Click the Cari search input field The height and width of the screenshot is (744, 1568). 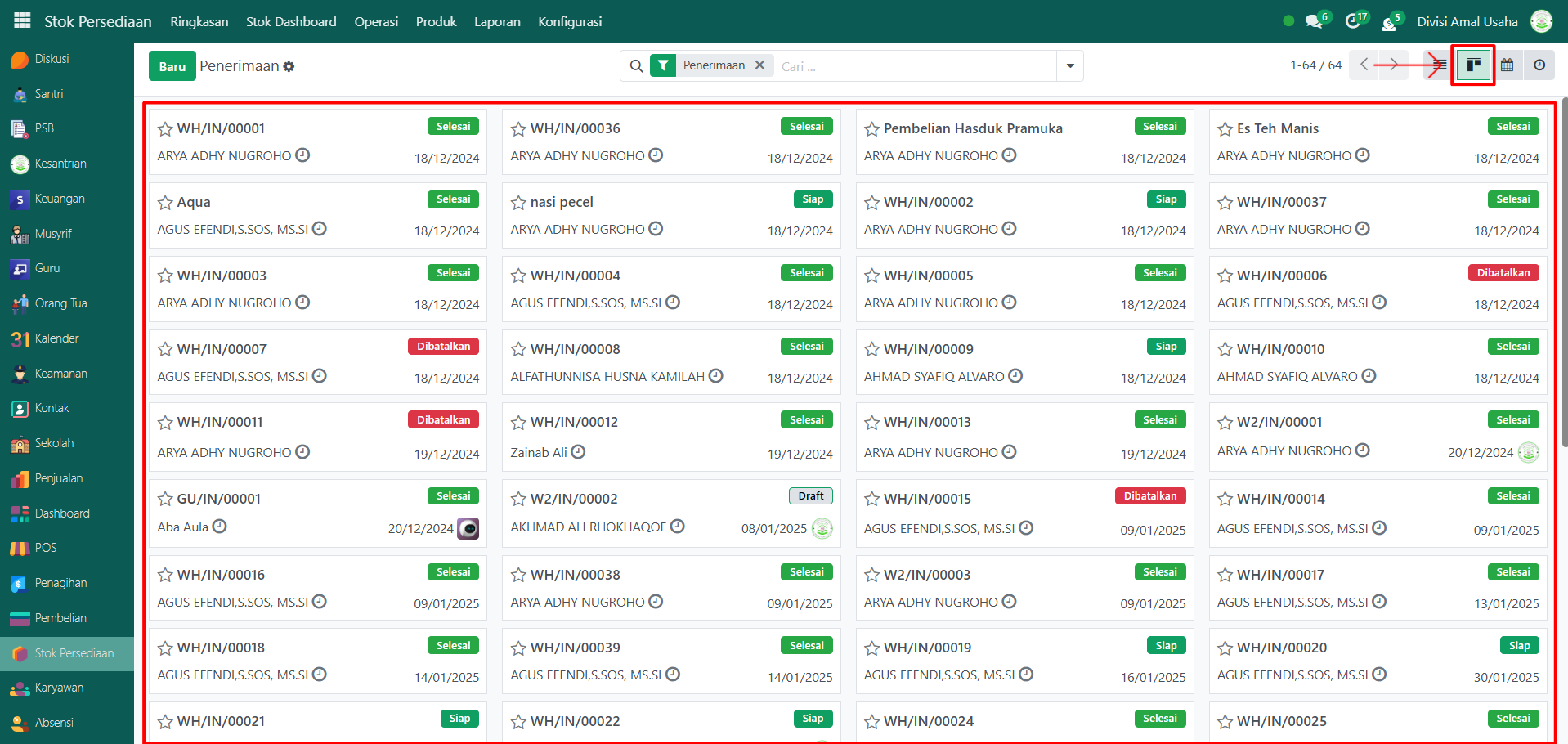(x=916, y=66)
